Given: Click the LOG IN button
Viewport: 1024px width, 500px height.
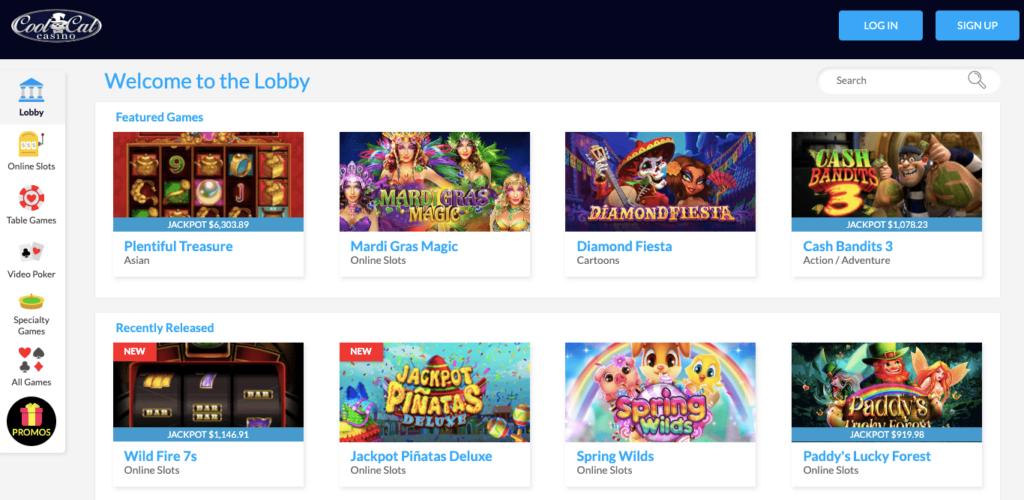Looking at the screenshot, I should click(880, 25).
